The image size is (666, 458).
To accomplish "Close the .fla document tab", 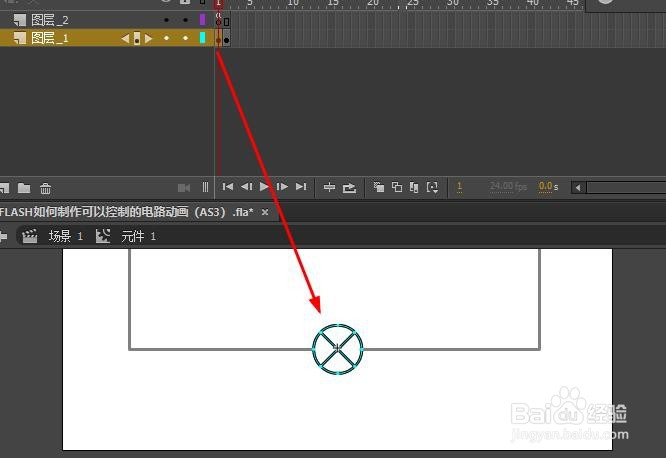I will coord(265,212).
